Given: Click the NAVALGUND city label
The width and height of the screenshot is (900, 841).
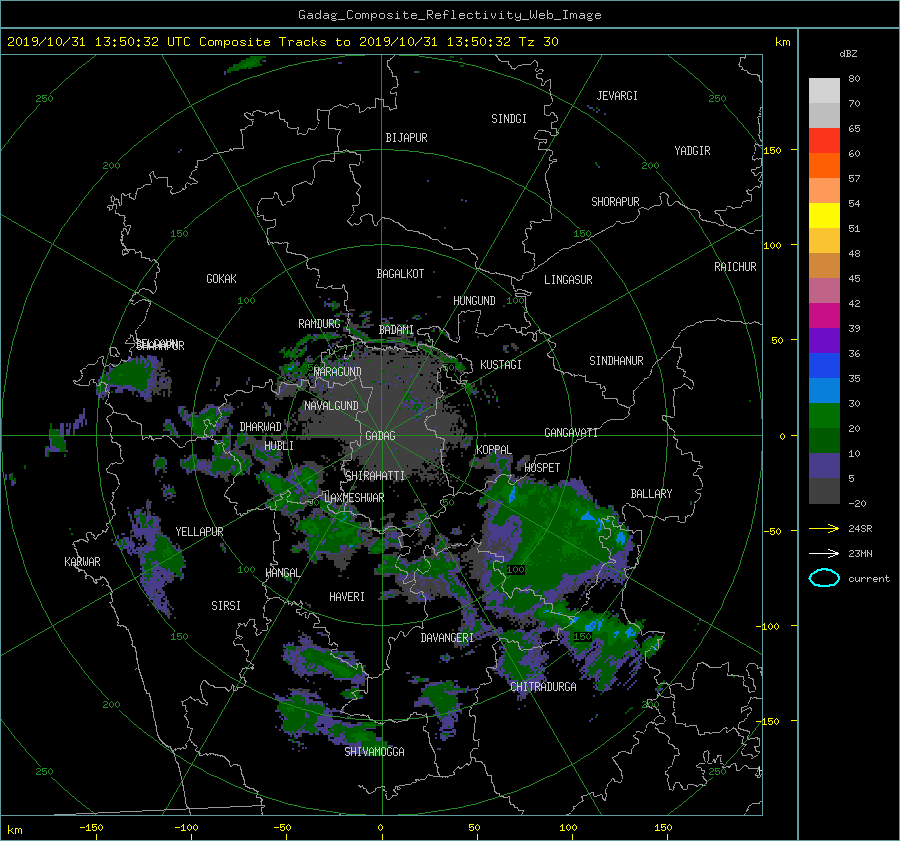Looking at the screenshot, I should pyautogui.click(x=331, y=406).
